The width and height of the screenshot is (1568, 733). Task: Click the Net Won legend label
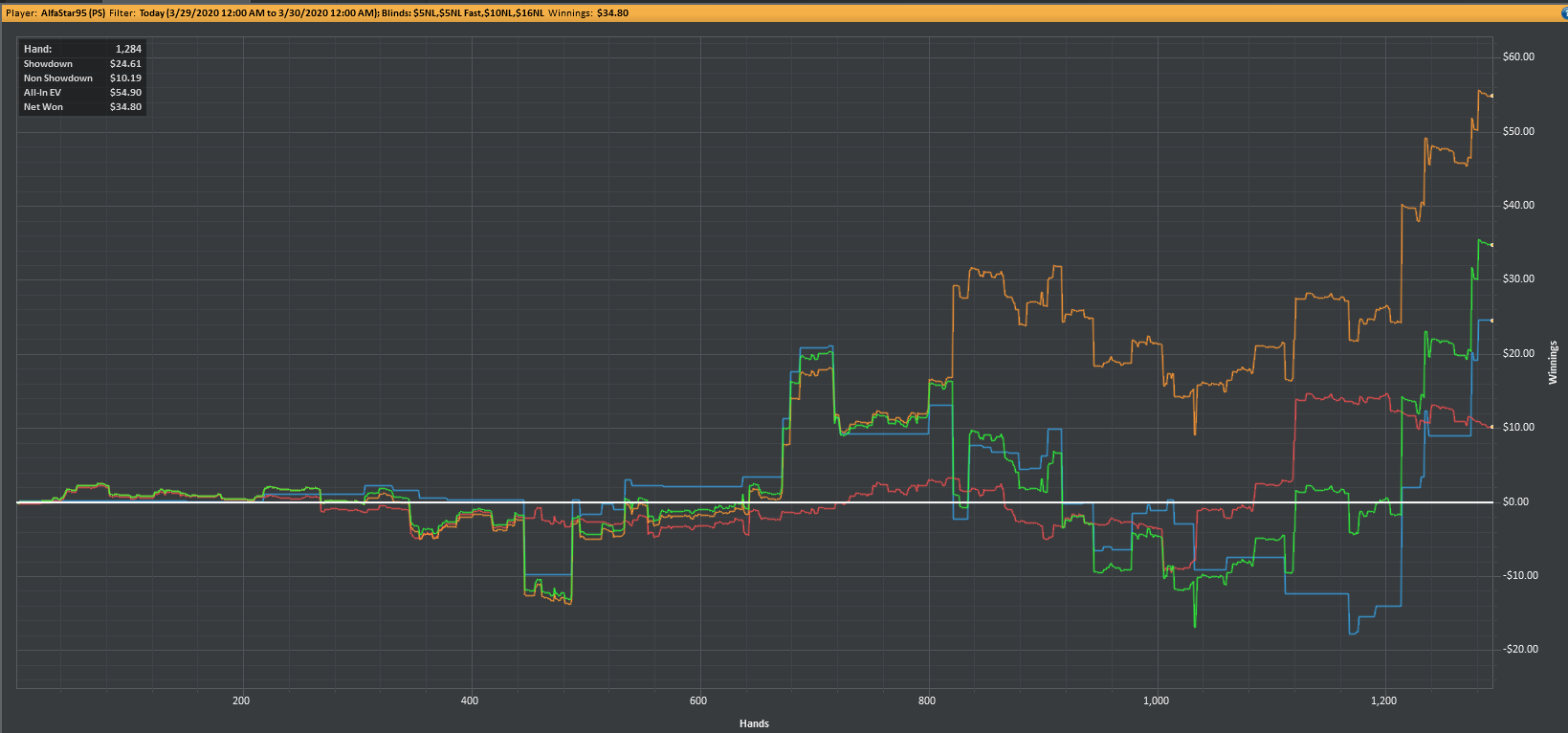pos(43,107)
